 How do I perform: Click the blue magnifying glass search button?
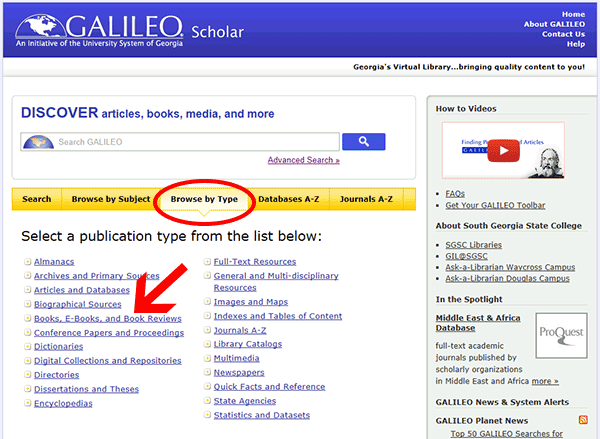[363, 142]
